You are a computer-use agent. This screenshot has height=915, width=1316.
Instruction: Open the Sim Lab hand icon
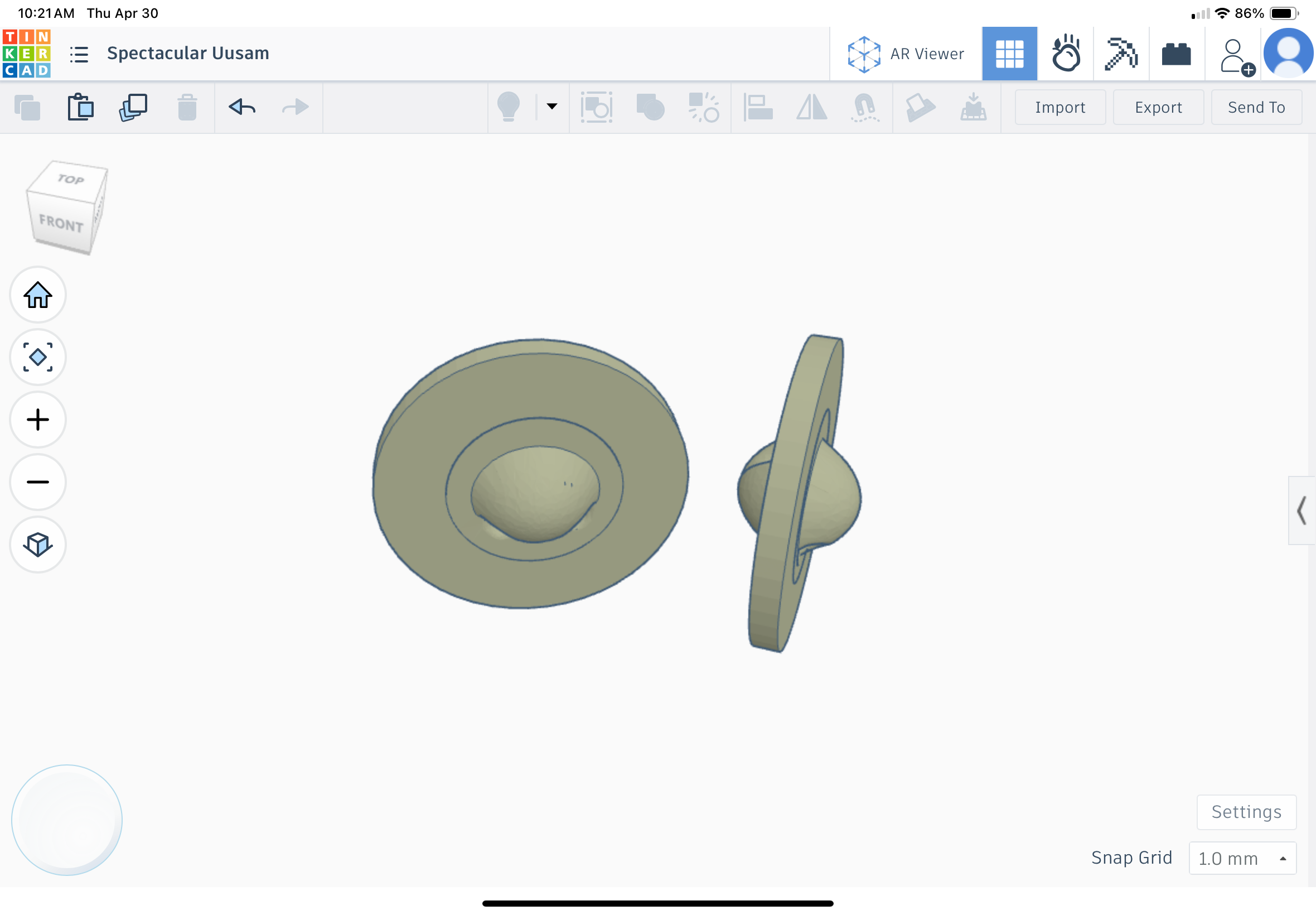click(x=1065, y=54)
